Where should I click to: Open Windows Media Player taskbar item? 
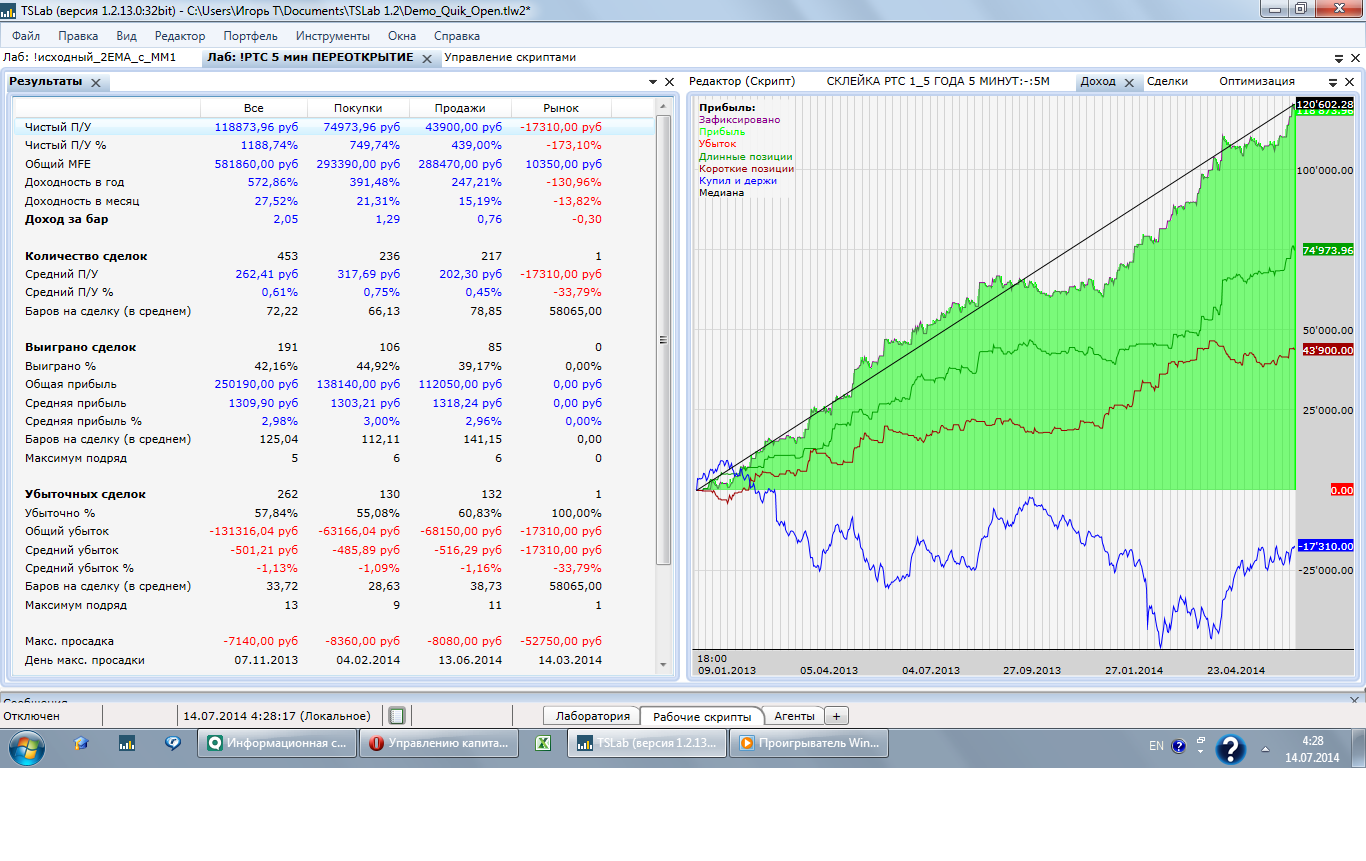806,744
